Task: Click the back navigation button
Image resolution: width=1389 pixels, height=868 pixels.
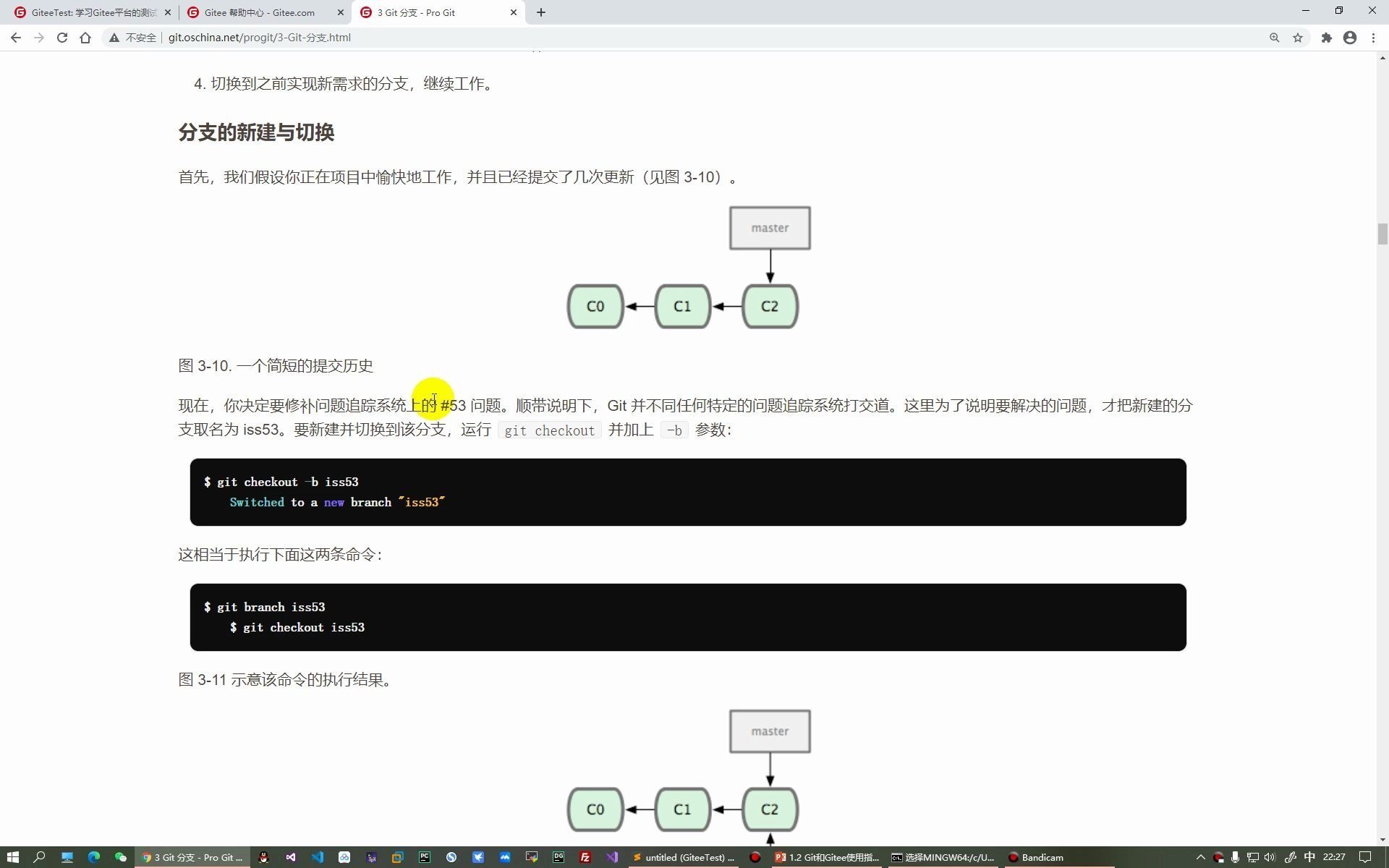Action: [x=16, y=37]
